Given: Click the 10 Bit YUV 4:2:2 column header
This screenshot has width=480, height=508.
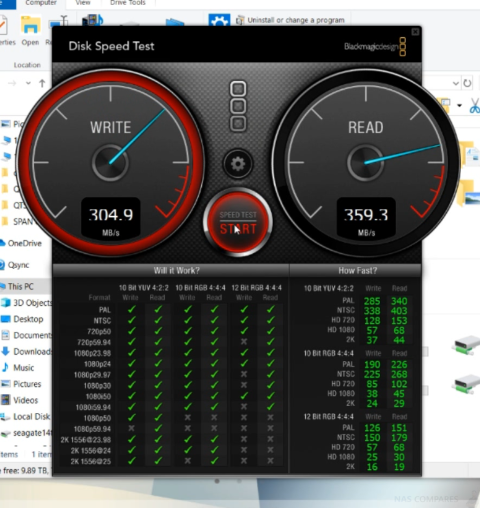Looking at the screenshot, I should 144,288.
